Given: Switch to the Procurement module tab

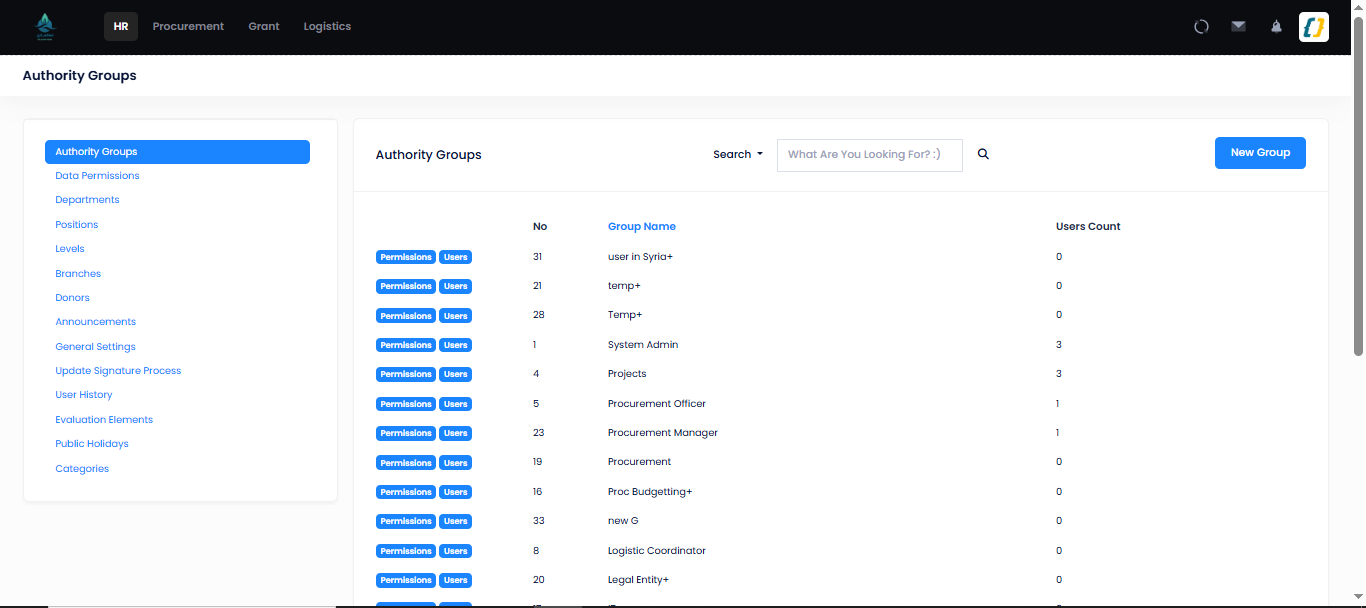Looking at the screenshot, I should (x=188, y=26).
